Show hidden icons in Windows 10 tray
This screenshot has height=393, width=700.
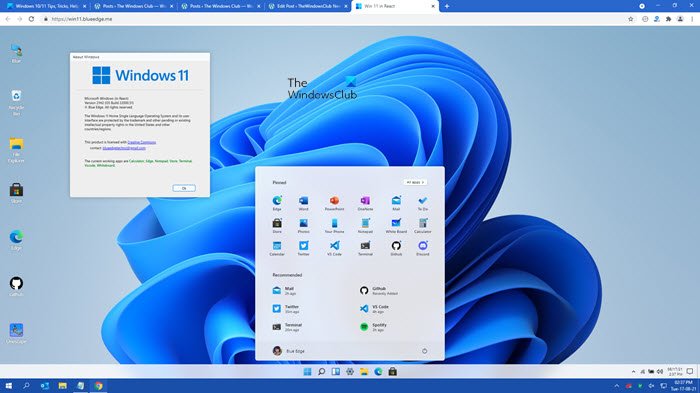click(617, 386)
